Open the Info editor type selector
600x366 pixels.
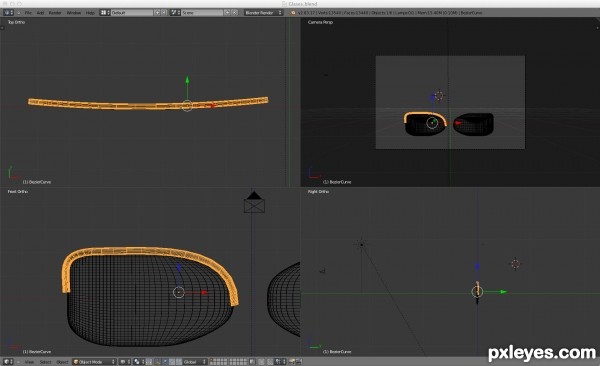pyautogui.click(x=8, y=13)
